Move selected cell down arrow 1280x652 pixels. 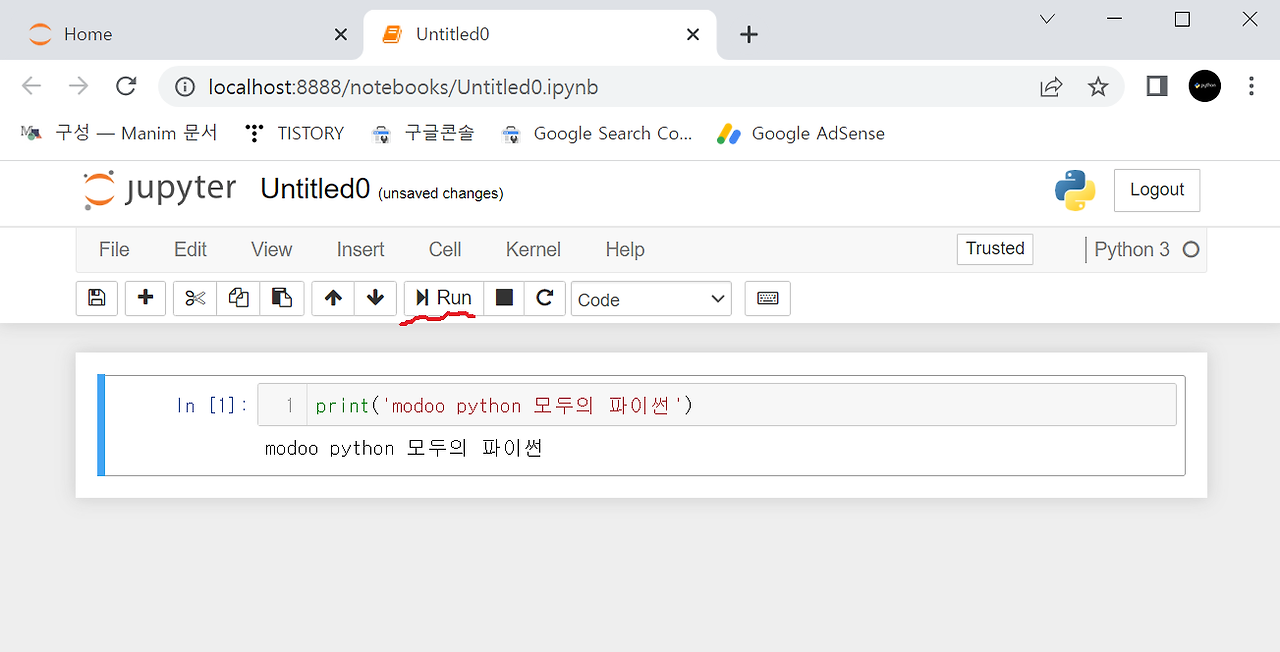(x=376, y=298)
